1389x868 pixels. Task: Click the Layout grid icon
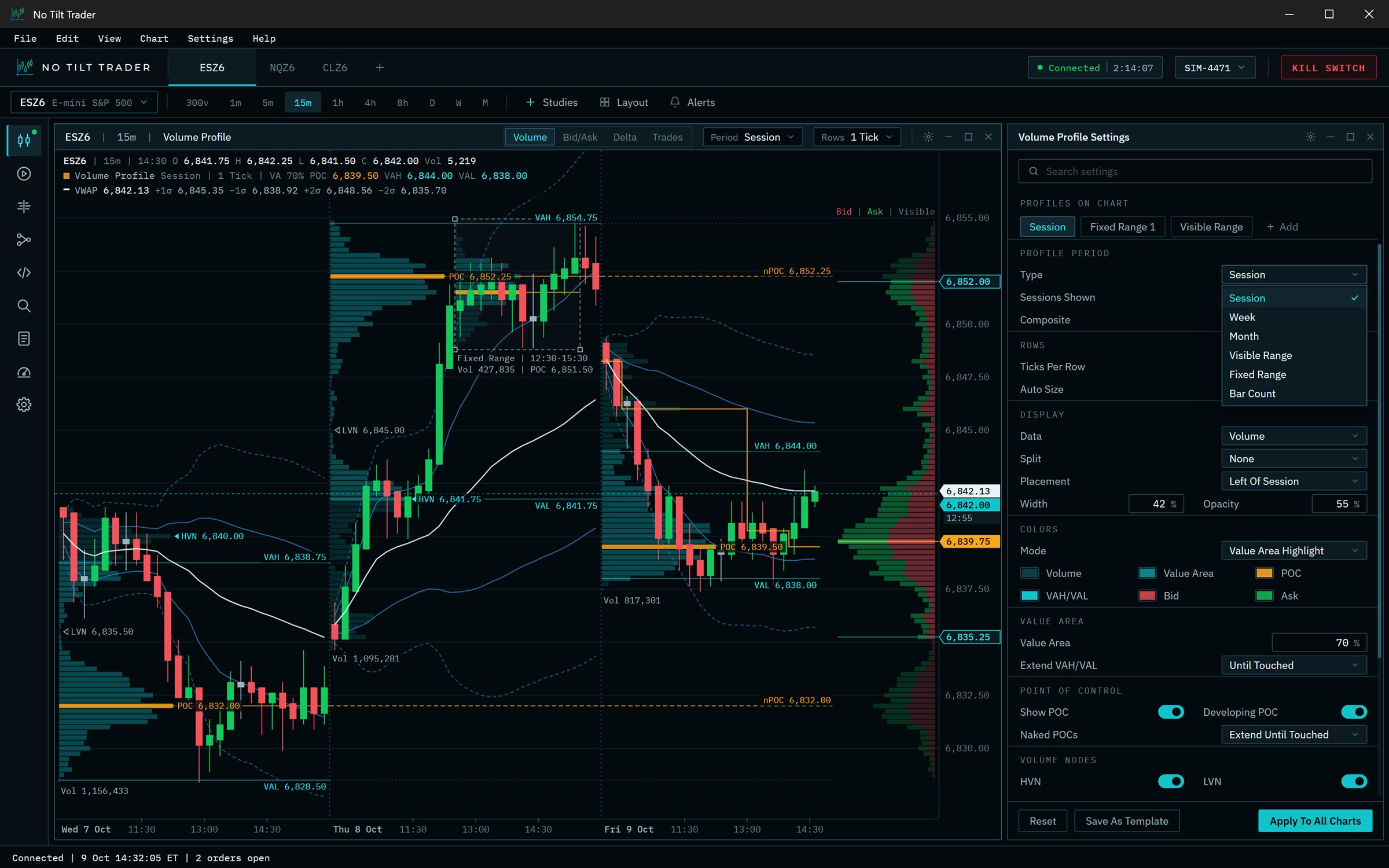coord(604,102)
